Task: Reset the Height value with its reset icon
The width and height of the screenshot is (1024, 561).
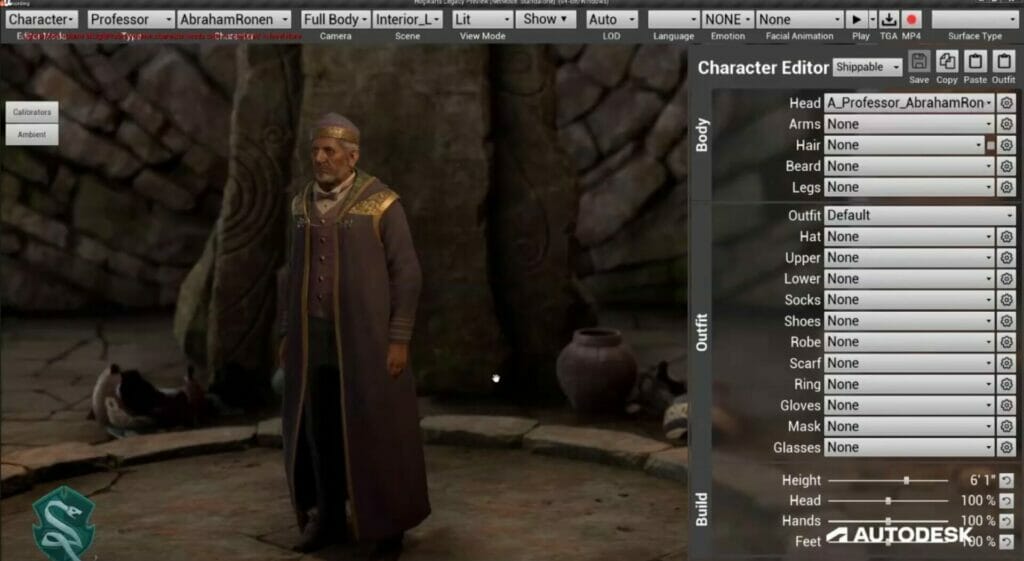Action: [1006, 481]
